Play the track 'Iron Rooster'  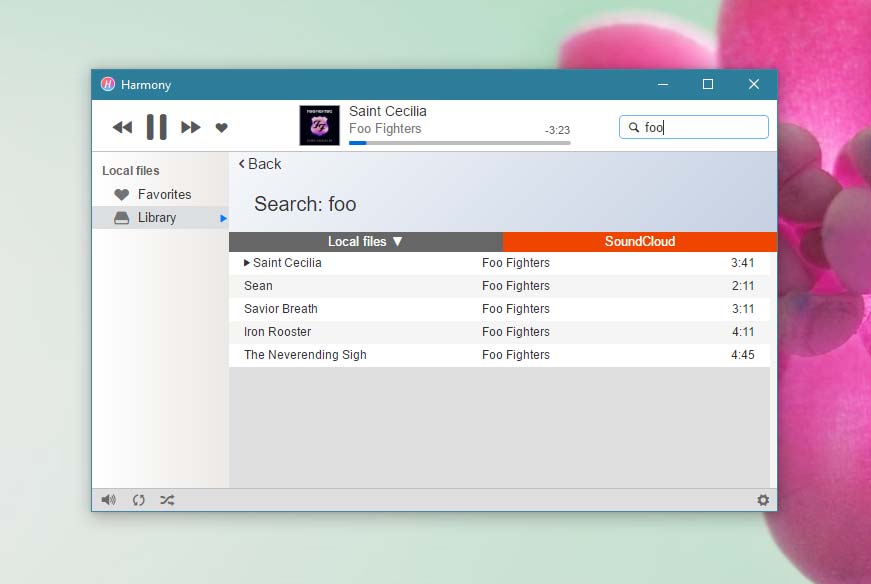(278, 332)
